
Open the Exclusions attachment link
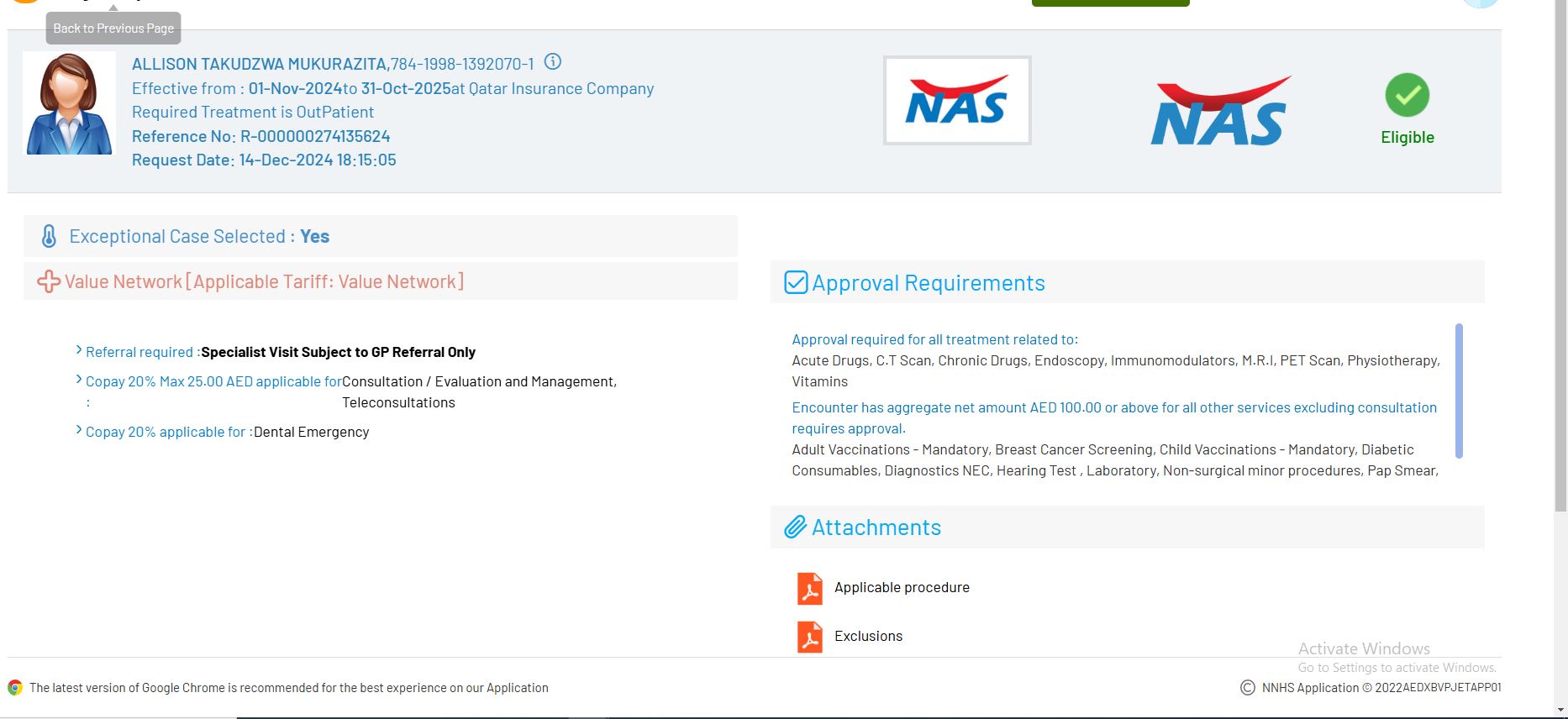pos(868,637)
